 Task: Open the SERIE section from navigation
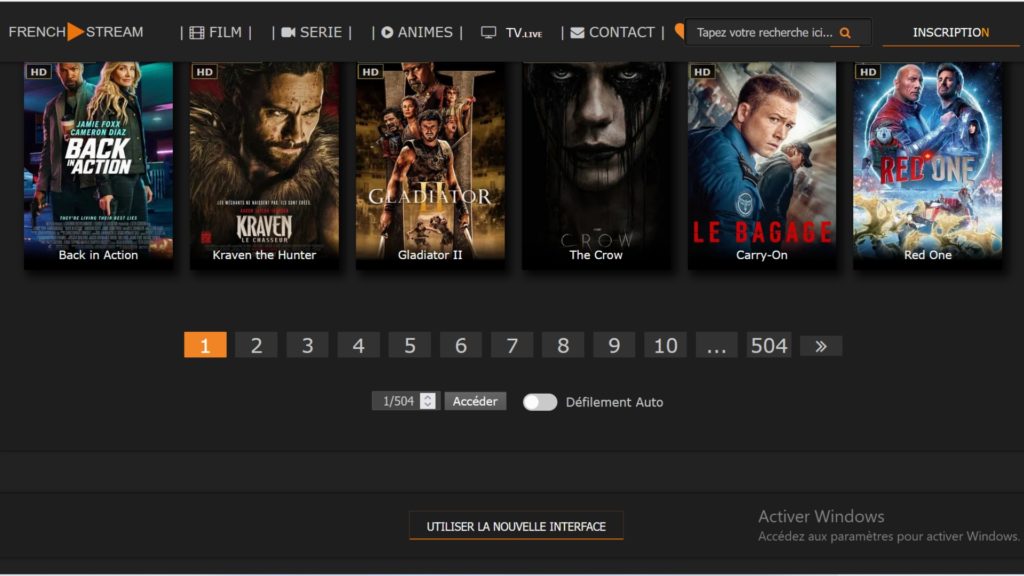point(311,32)
